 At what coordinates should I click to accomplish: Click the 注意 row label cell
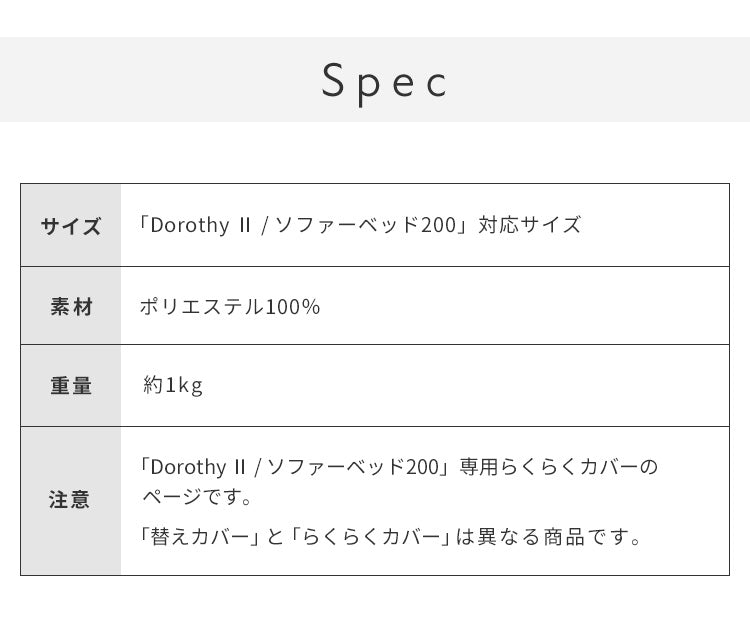[x=71, y=500]
